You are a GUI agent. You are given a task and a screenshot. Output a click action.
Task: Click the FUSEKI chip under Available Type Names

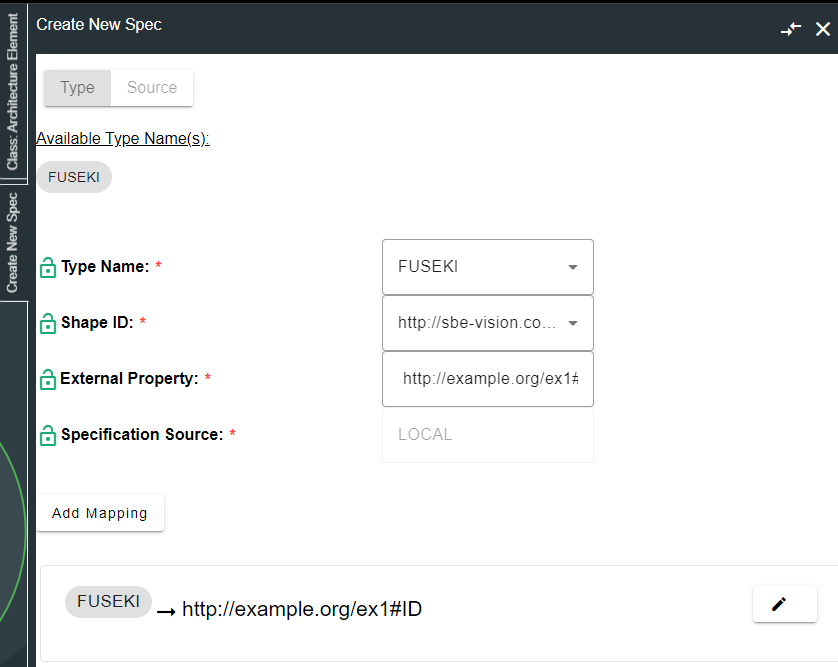74,178
